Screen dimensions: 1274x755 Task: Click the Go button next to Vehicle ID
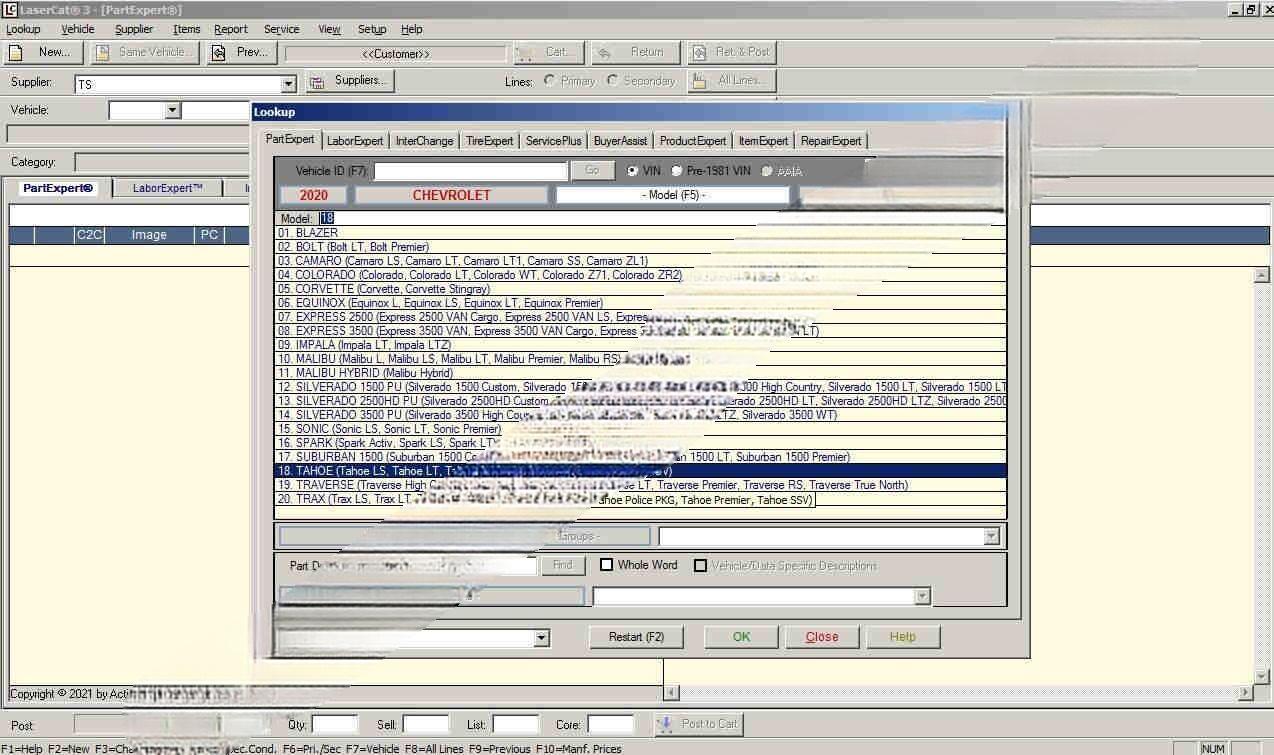(x=592, y=171)
